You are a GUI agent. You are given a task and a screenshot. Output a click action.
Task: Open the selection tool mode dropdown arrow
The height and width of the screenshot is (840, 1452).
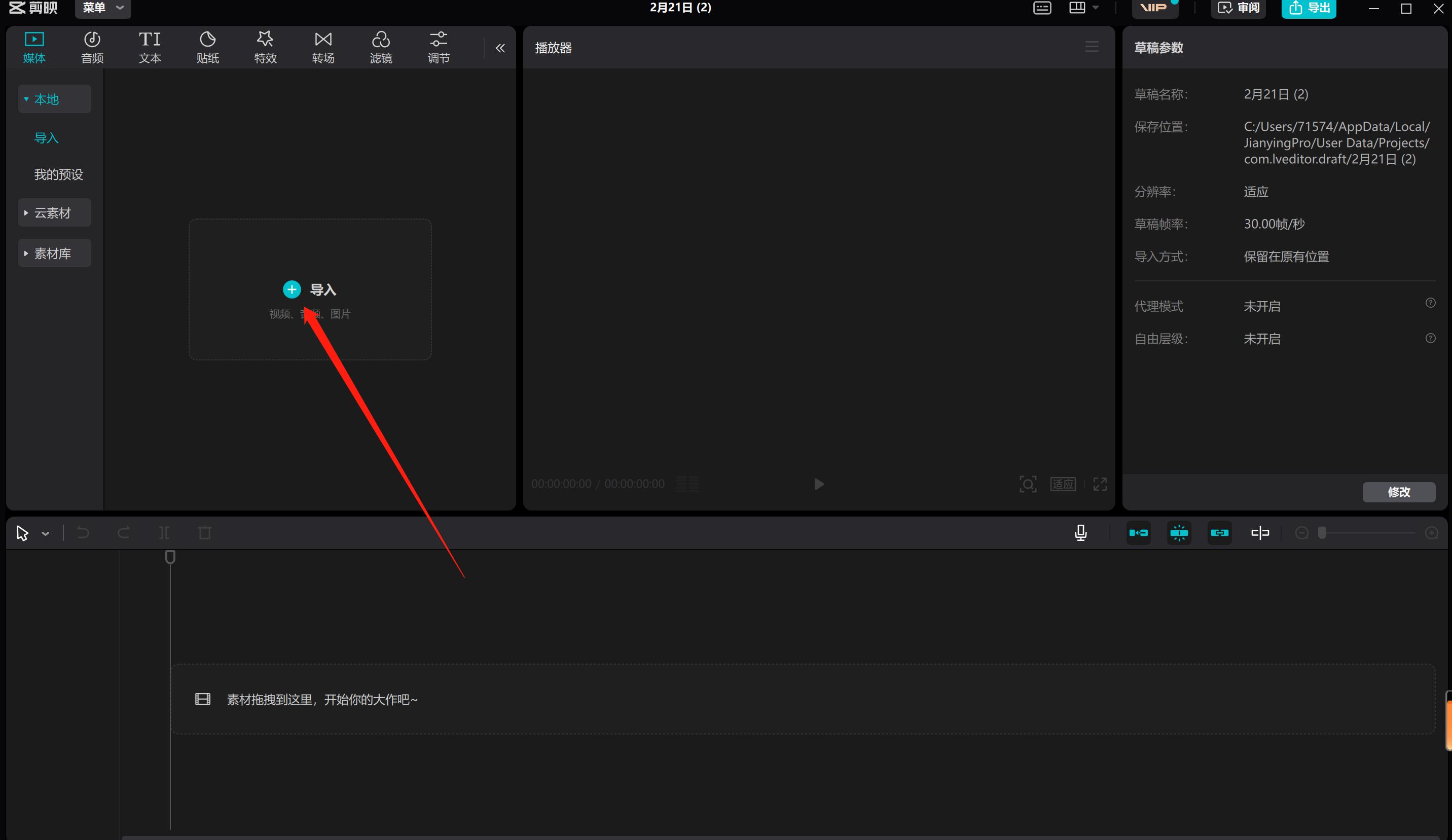point(46,534)
